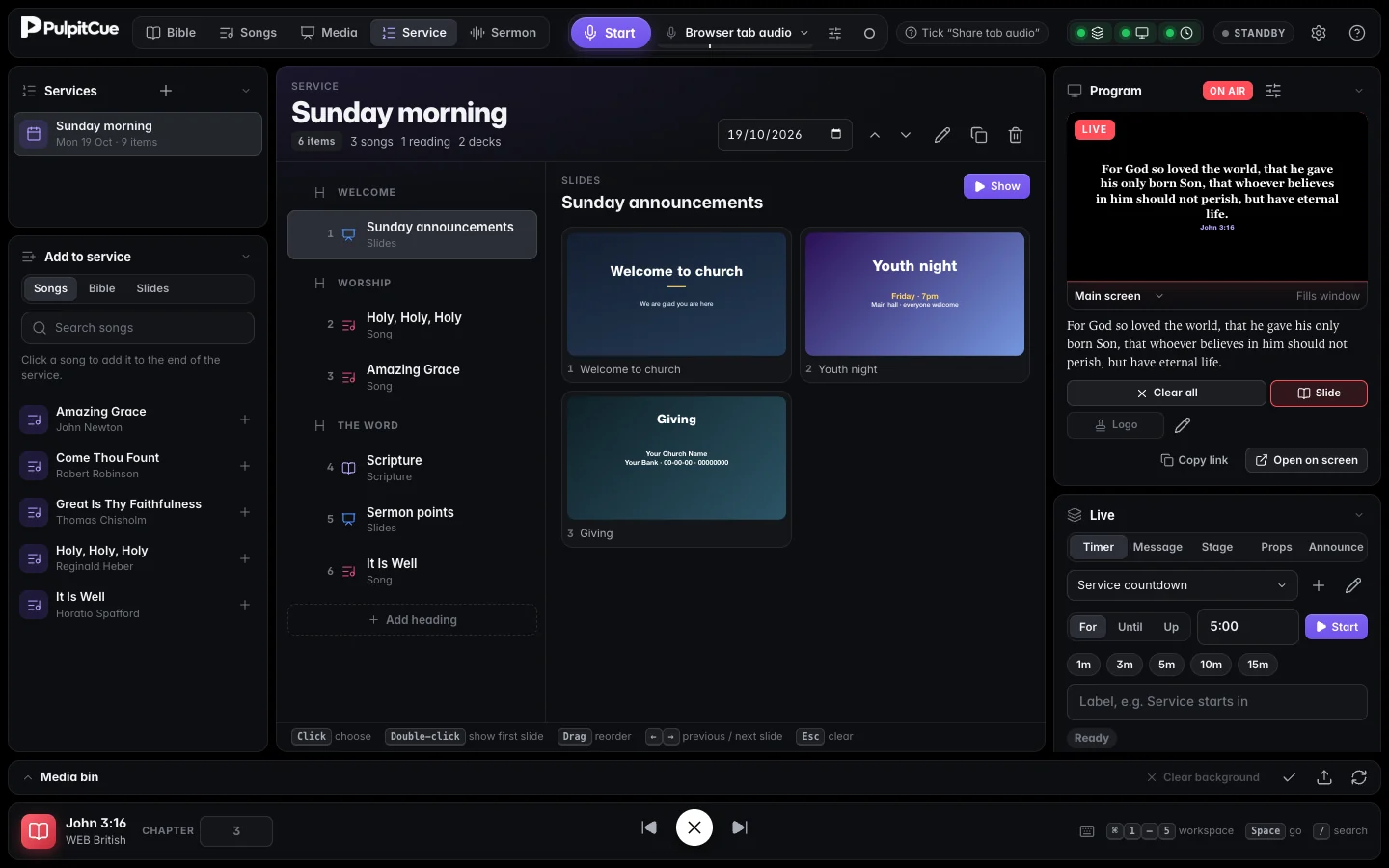
Task: Click the Show button for slides
Action: pyautogui.click(x=996, y=186)
